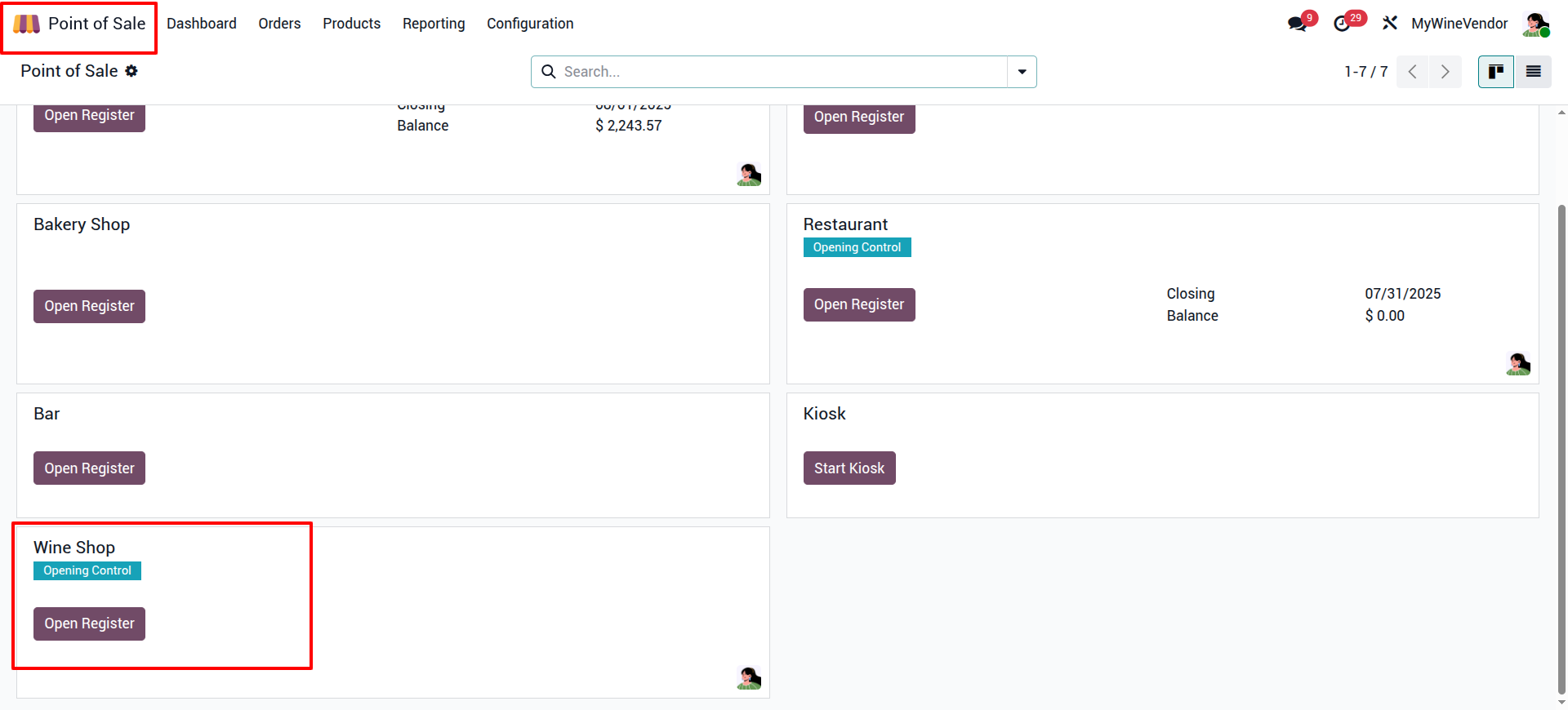Open the Configuration menu
Screen dimensions: 1568x710
tap(530, 24)
